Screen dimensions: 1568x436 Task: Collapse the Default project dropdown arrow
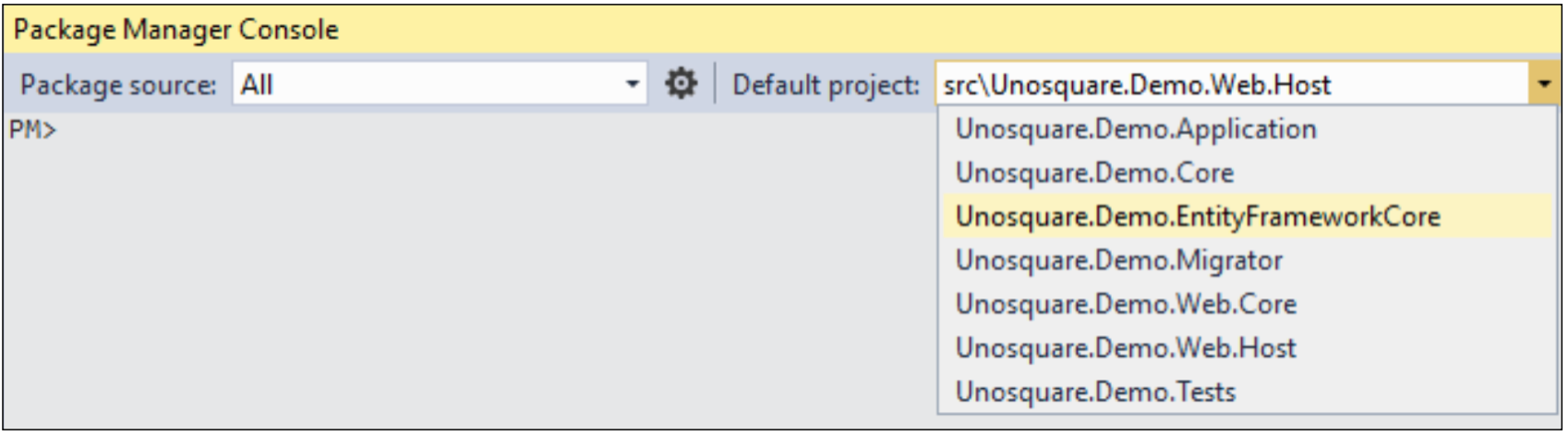(x=1543, y=84)
